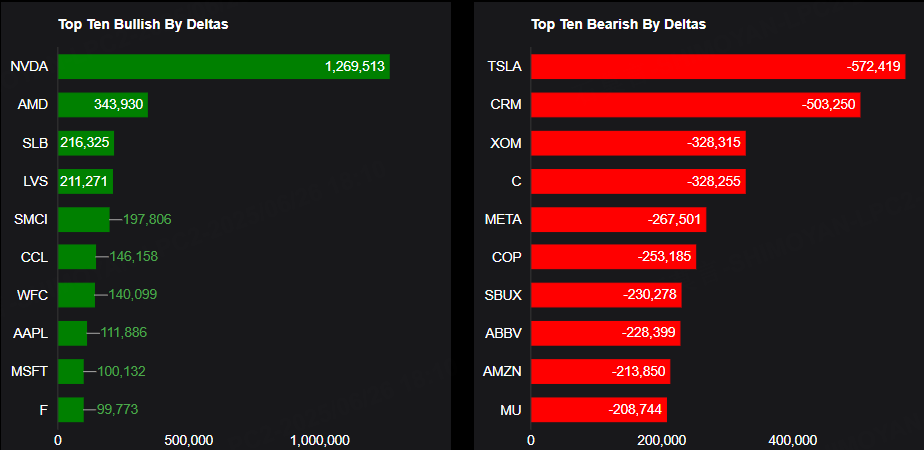Select the AAPL green bar

tap(72, 333)
